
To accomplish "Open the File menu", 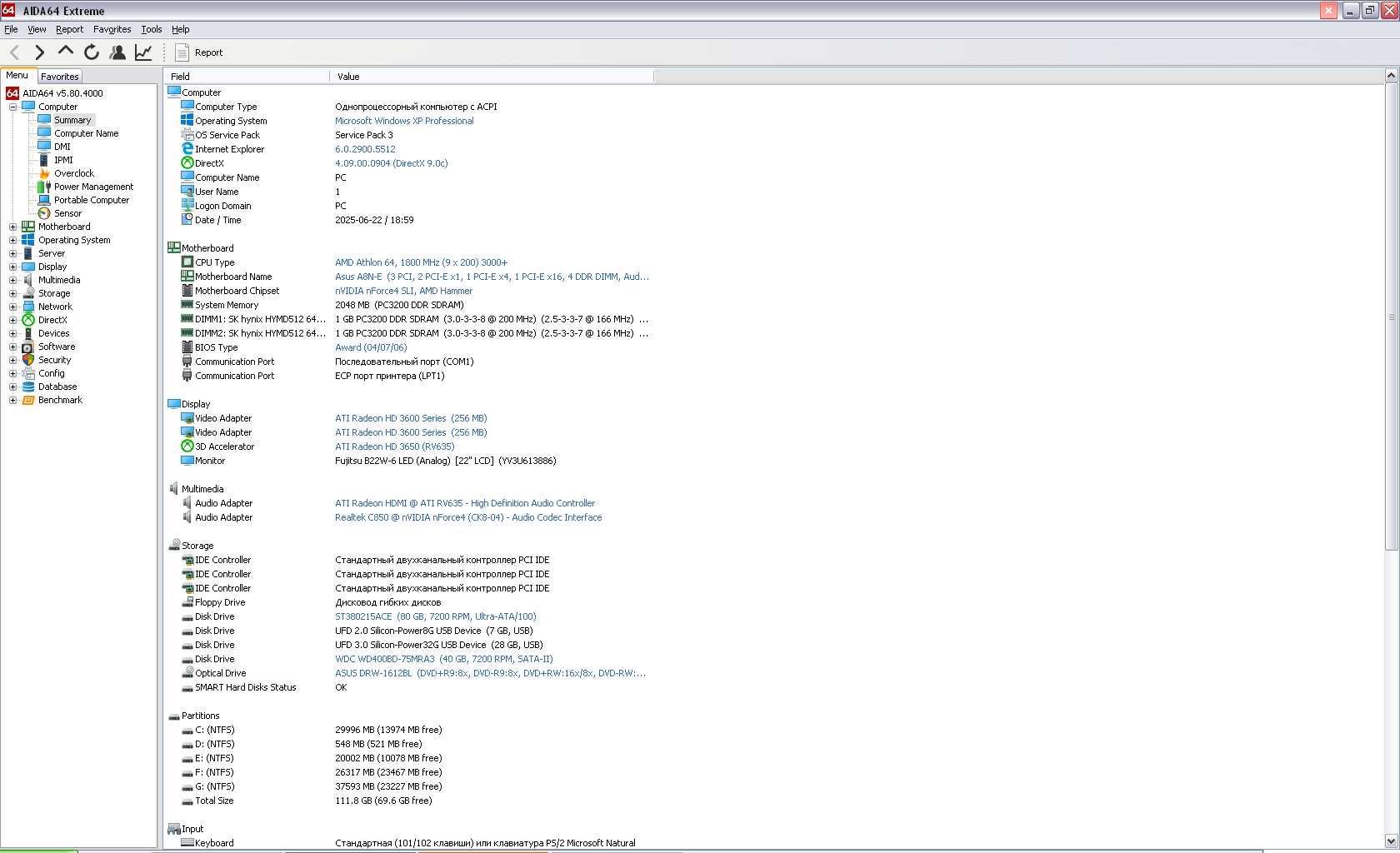I will 11,29.
